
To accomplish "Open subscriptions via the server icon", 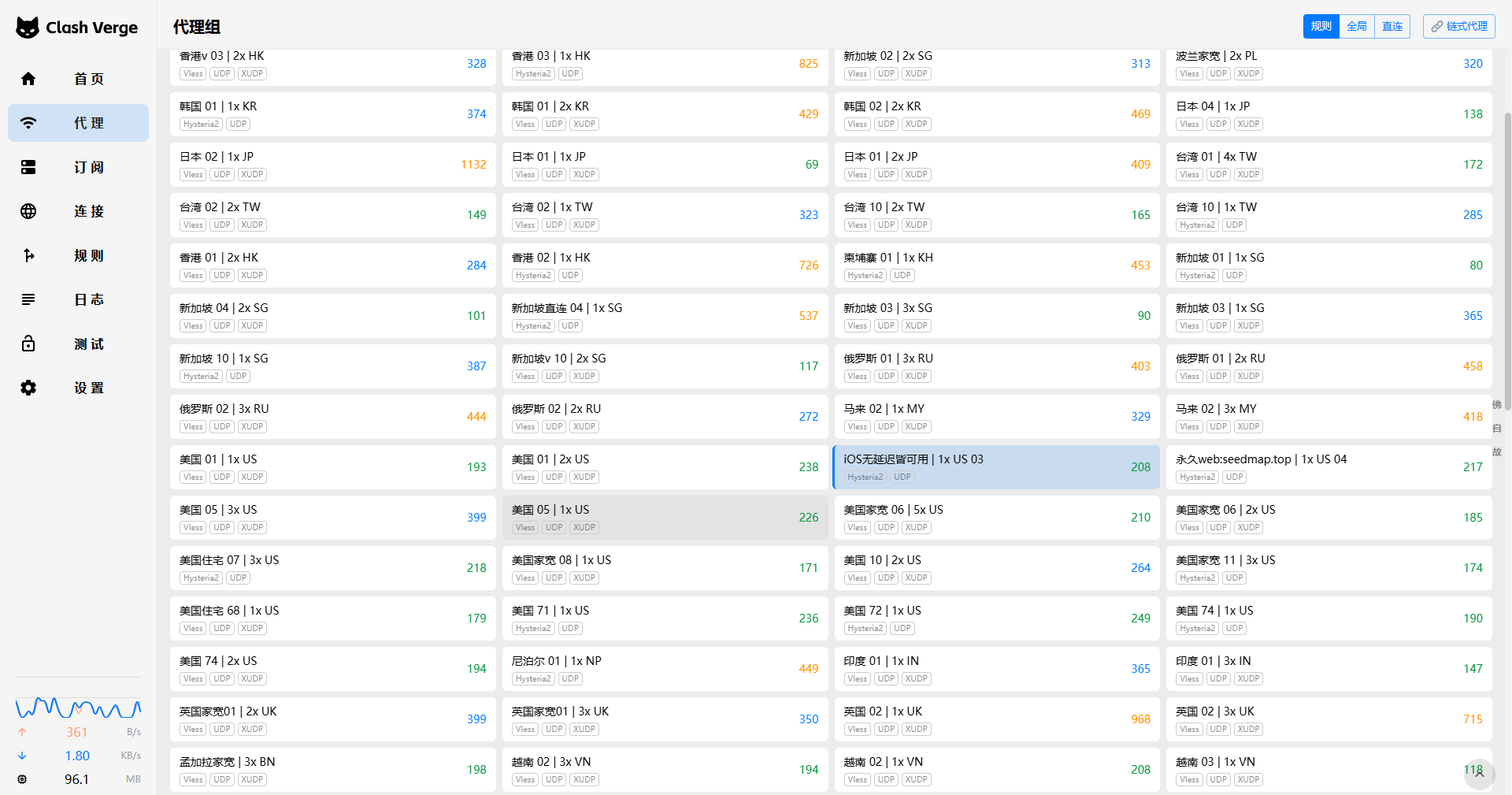I will (28, 167).
